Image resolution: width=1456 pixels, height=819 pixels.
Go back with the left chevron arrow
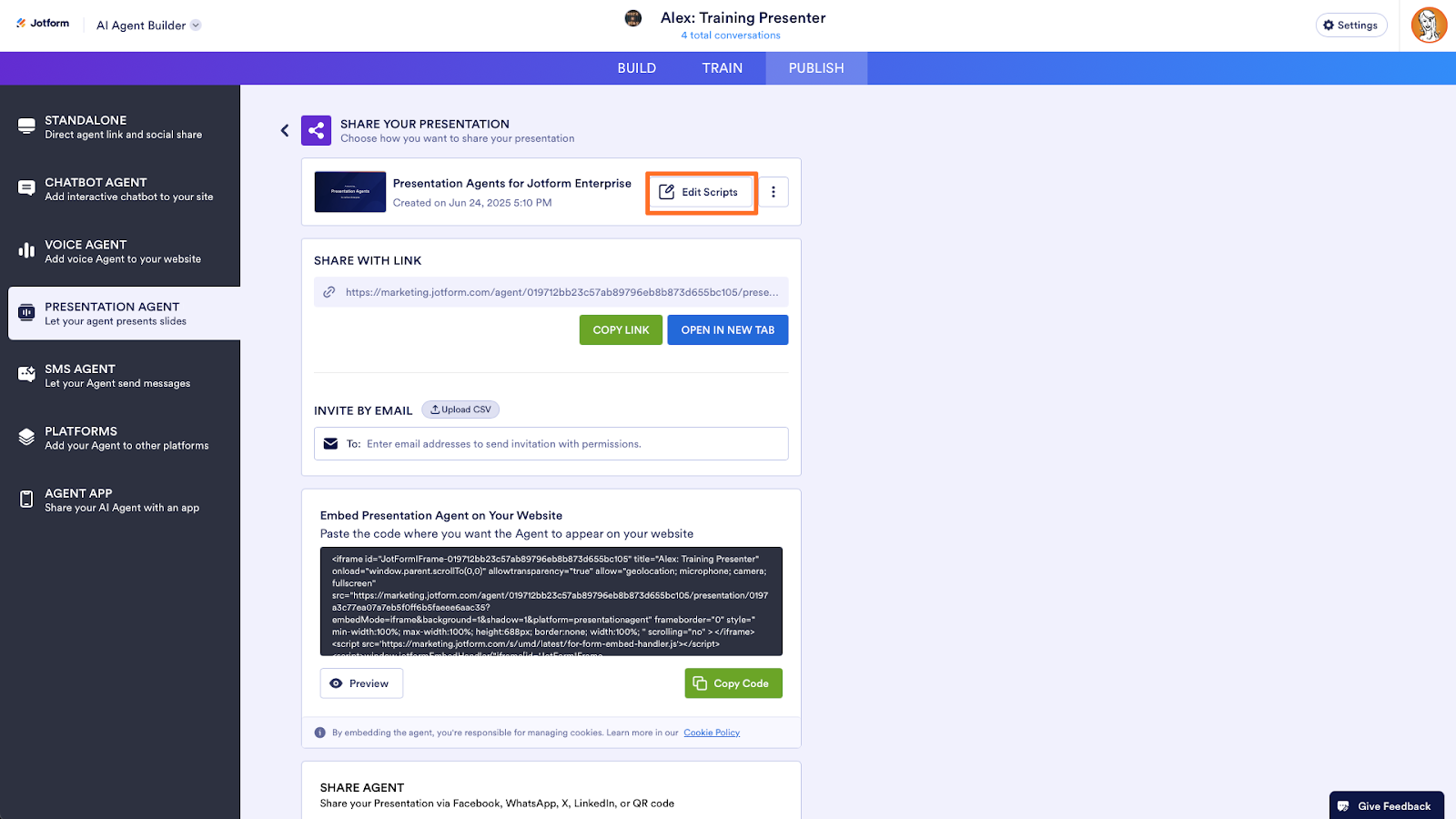[x=285, y=131]
